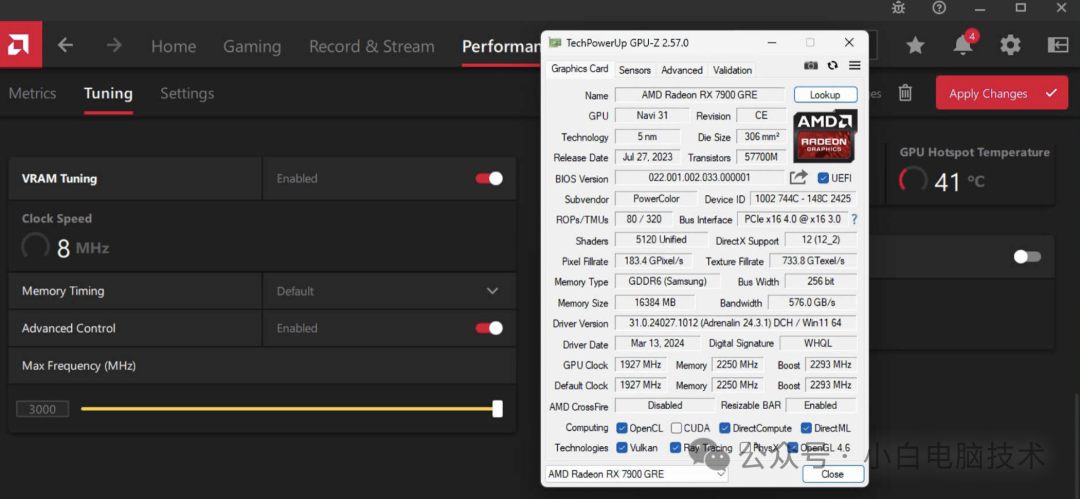
Task: Click the AMD logo in Adrenalin
Action: [x=21, y=45]
